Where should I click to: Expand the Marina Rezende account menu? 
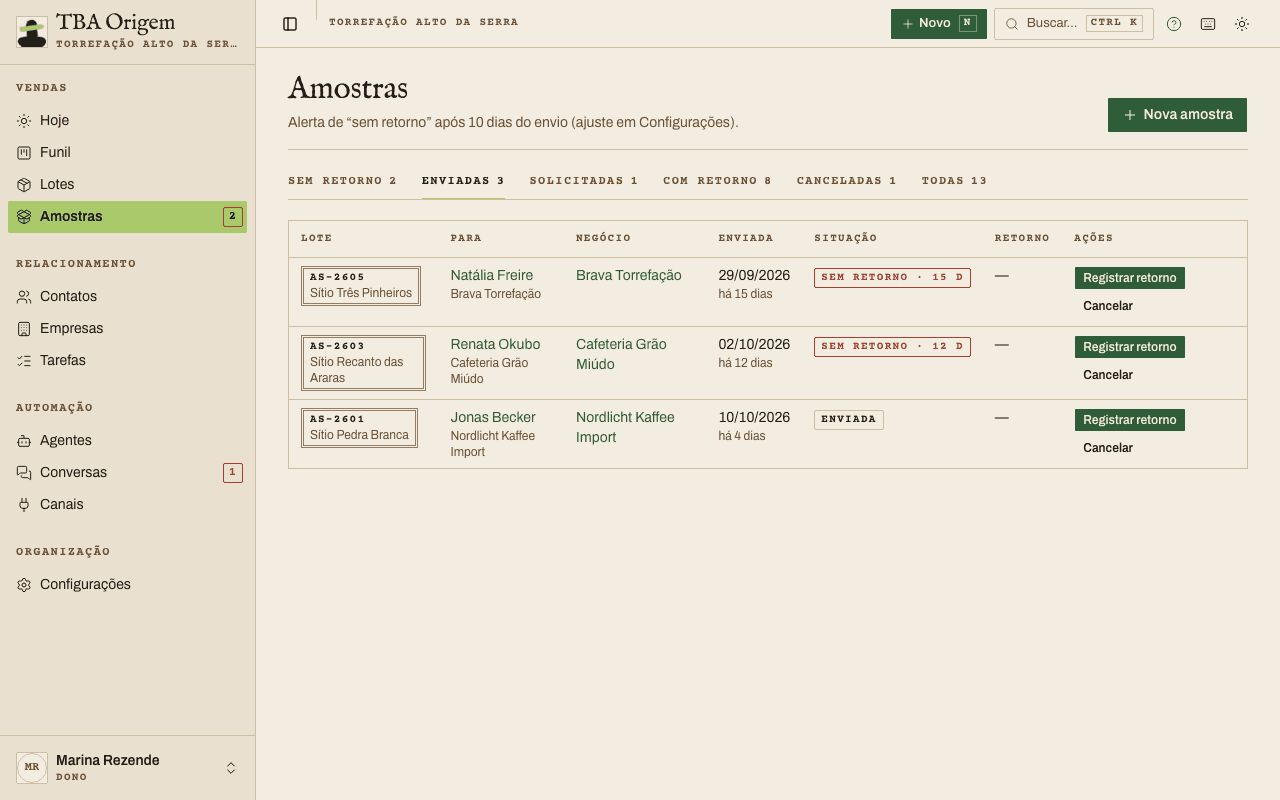click(127, 768)
